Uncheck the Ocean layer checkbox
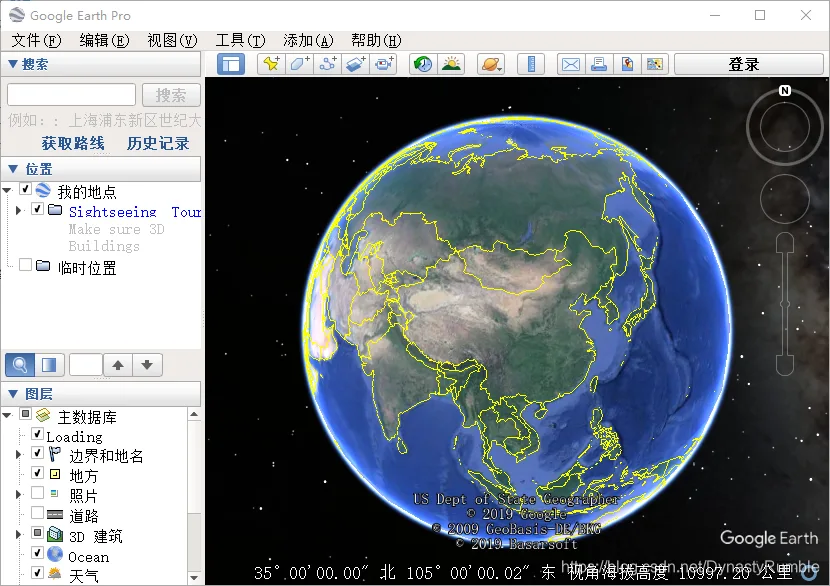830x586 pixels. 37,553
